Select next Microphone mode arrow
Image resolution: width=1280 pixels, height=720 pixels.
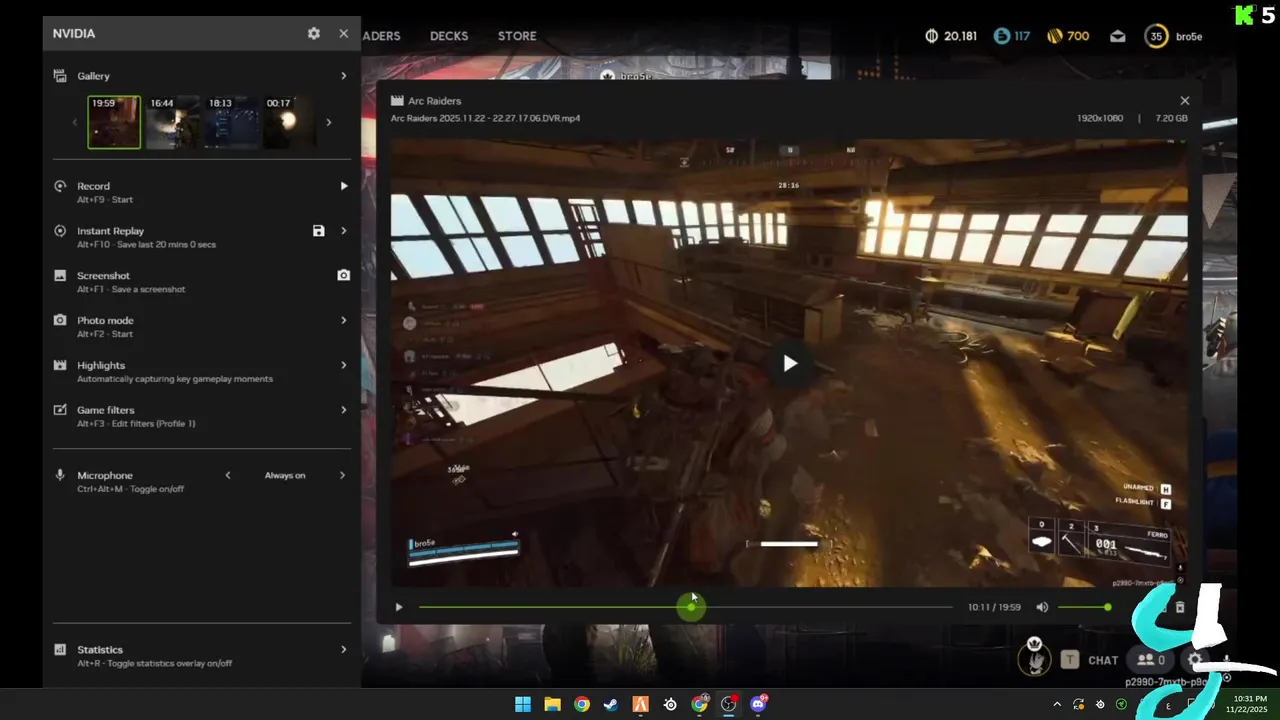(x=342, y=475)
